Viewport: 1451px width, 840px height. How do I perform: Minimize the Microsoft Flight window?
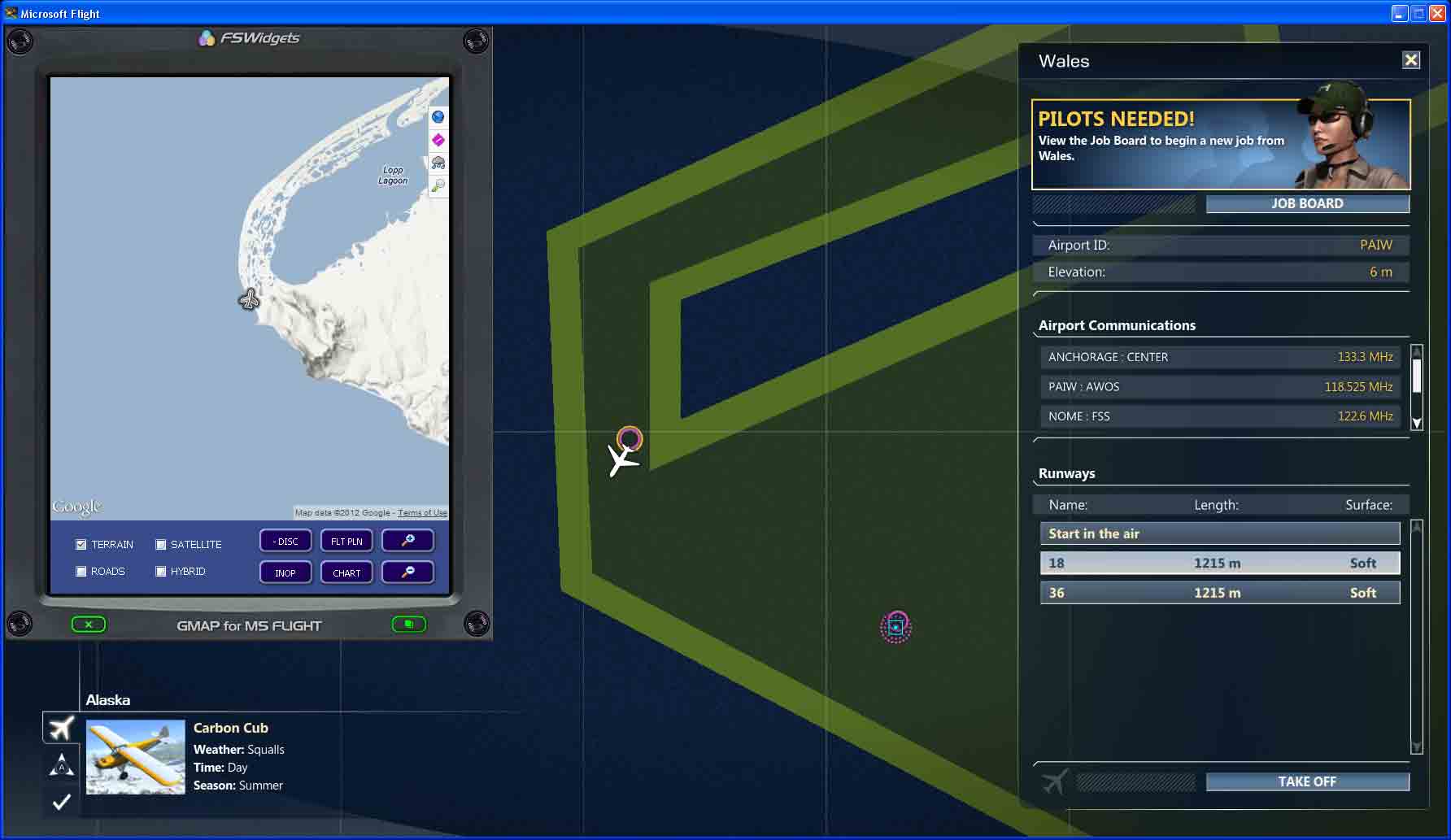[x=1400, y=14]
